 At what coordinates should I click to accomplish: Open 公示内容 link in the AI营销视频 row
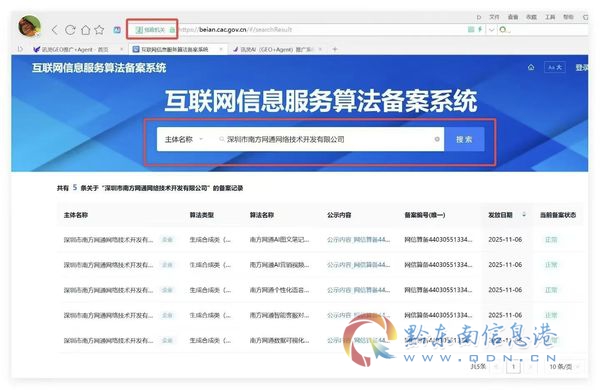(359, 265)
